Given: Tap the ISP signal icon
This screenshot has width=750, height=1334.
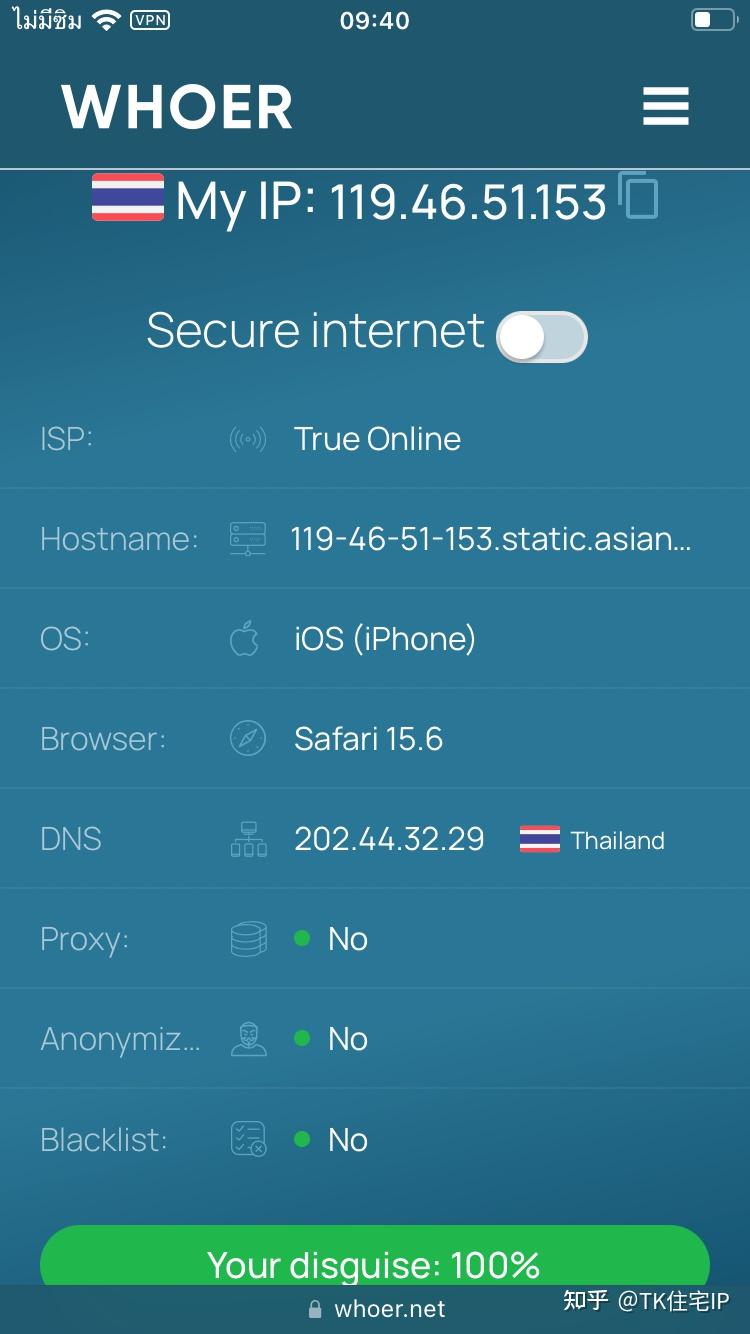Looking at the screenshot, I should point(248,439).
